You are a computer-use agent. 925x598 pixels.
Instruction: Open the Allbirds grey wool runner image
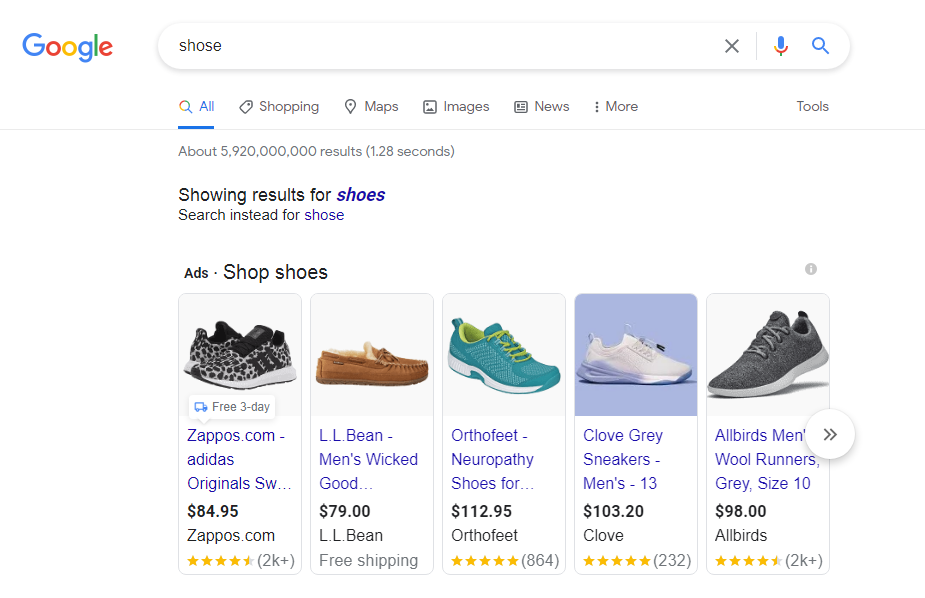(x=768, y=355)
